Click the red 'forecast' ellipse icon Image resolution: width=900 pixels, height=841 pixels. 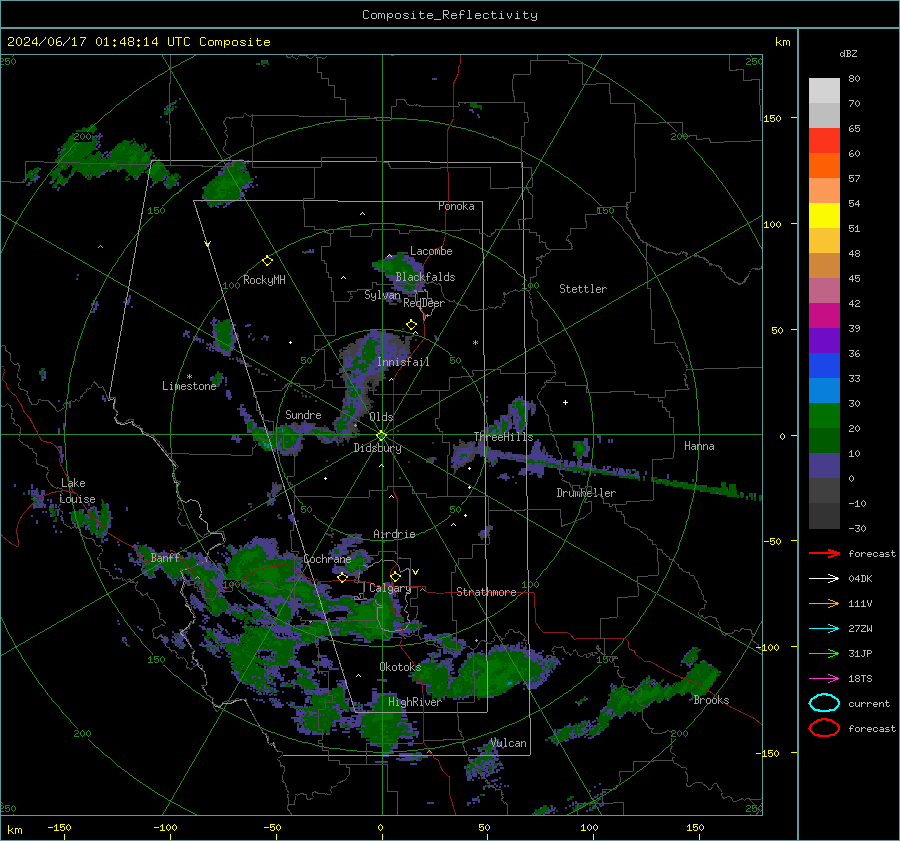tap(824, 728)
